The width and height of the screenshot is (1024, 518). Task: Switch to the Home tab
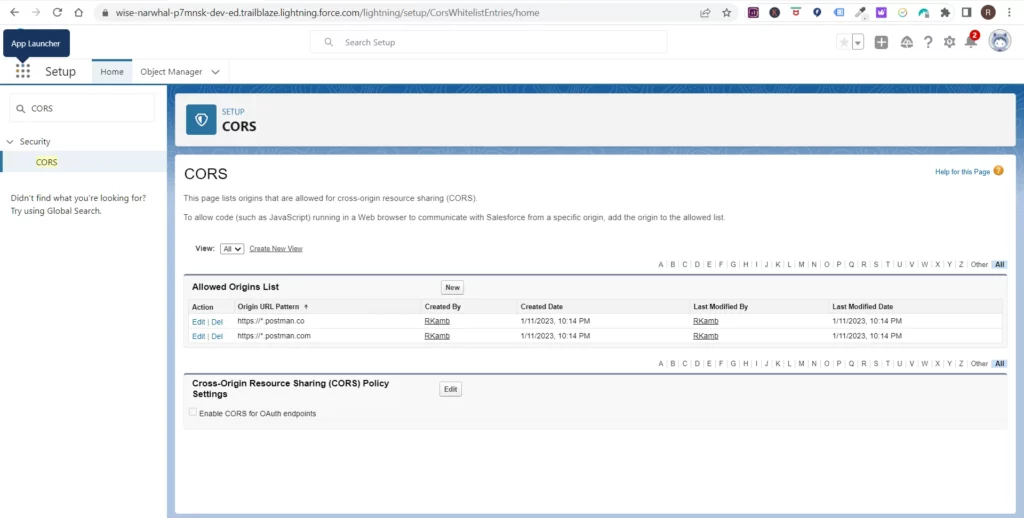pos(112,72)
